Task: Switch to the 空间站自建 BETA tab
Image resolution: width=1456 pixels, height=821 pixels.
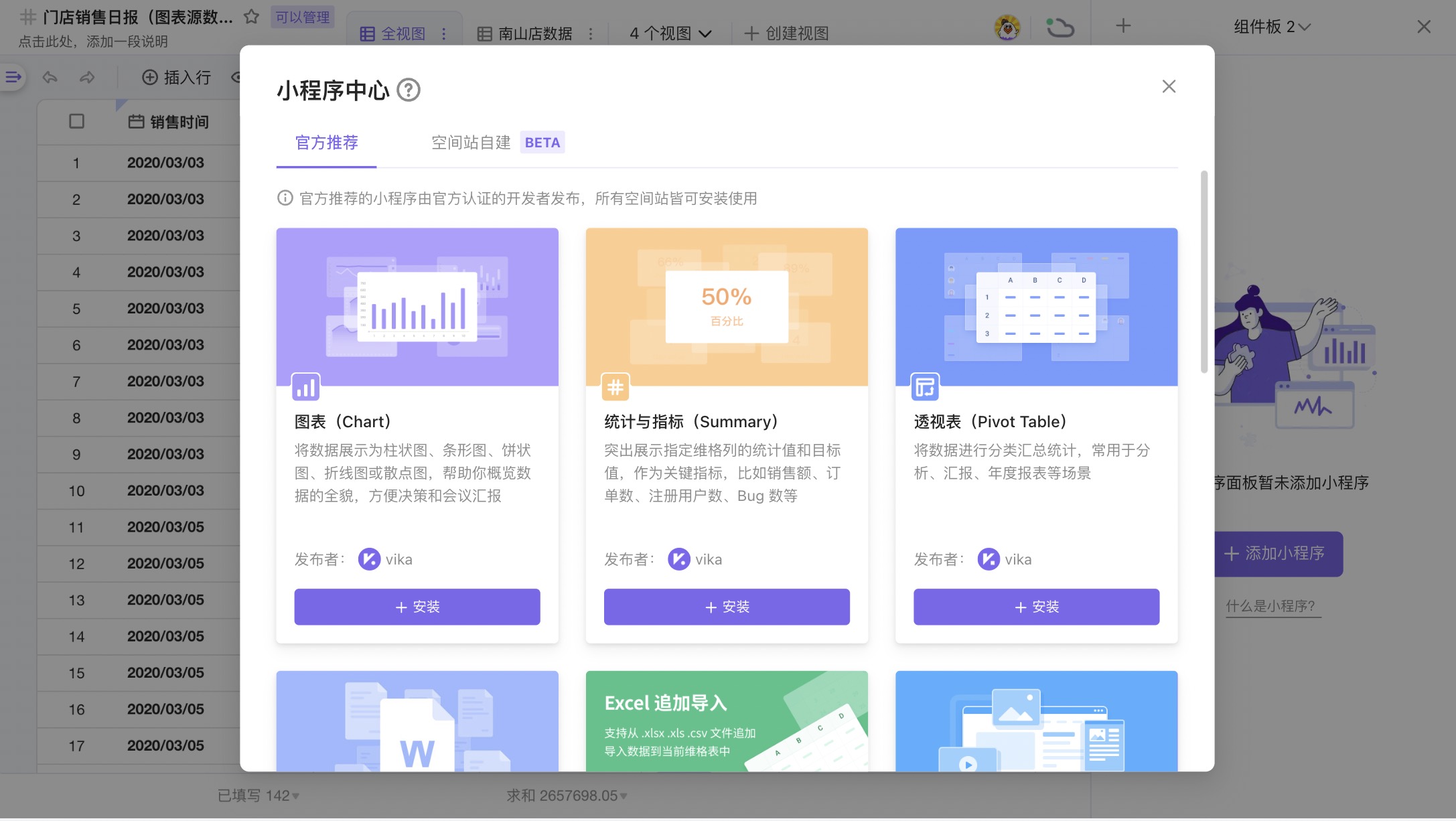Action: point(471,142)
